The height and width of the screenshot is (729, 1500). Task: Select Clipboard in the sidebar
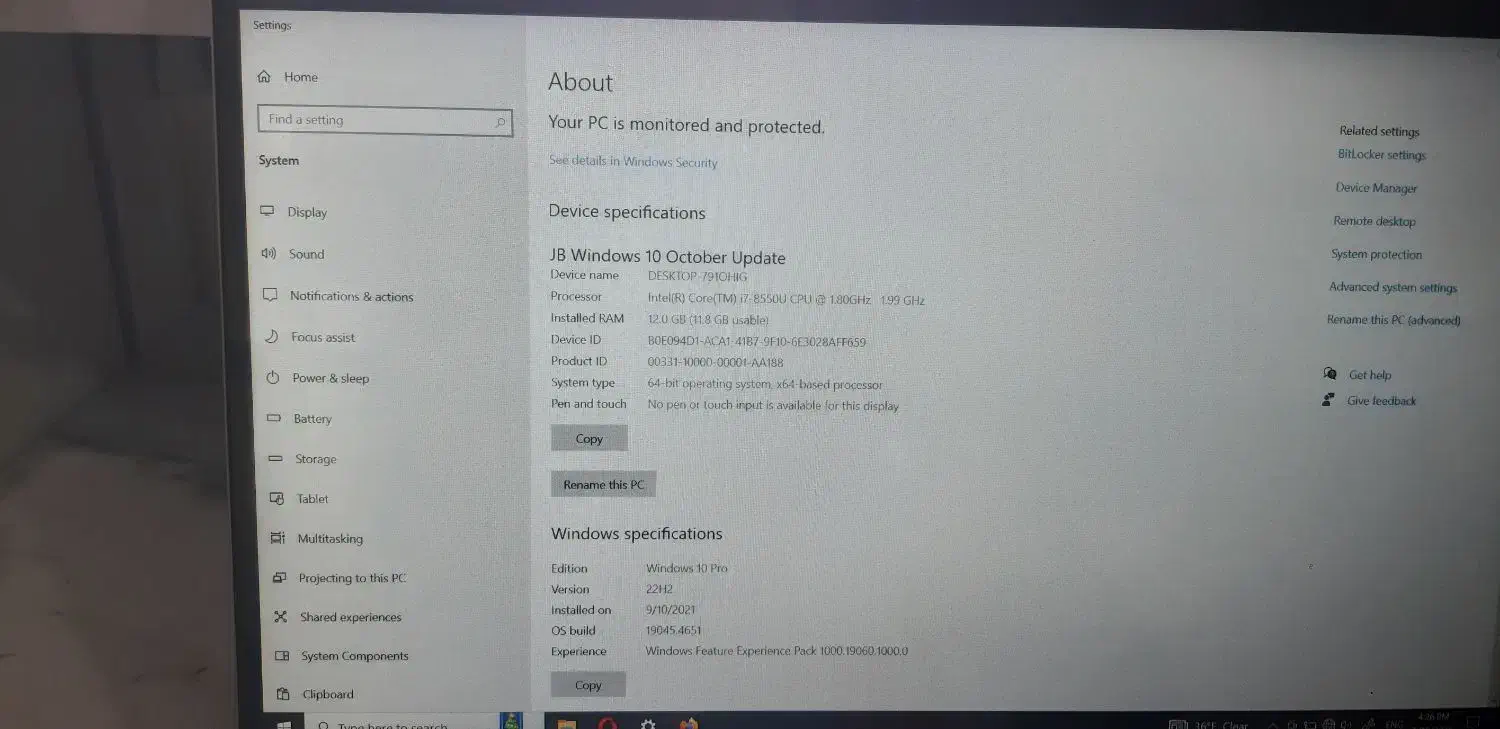(315, 694)
